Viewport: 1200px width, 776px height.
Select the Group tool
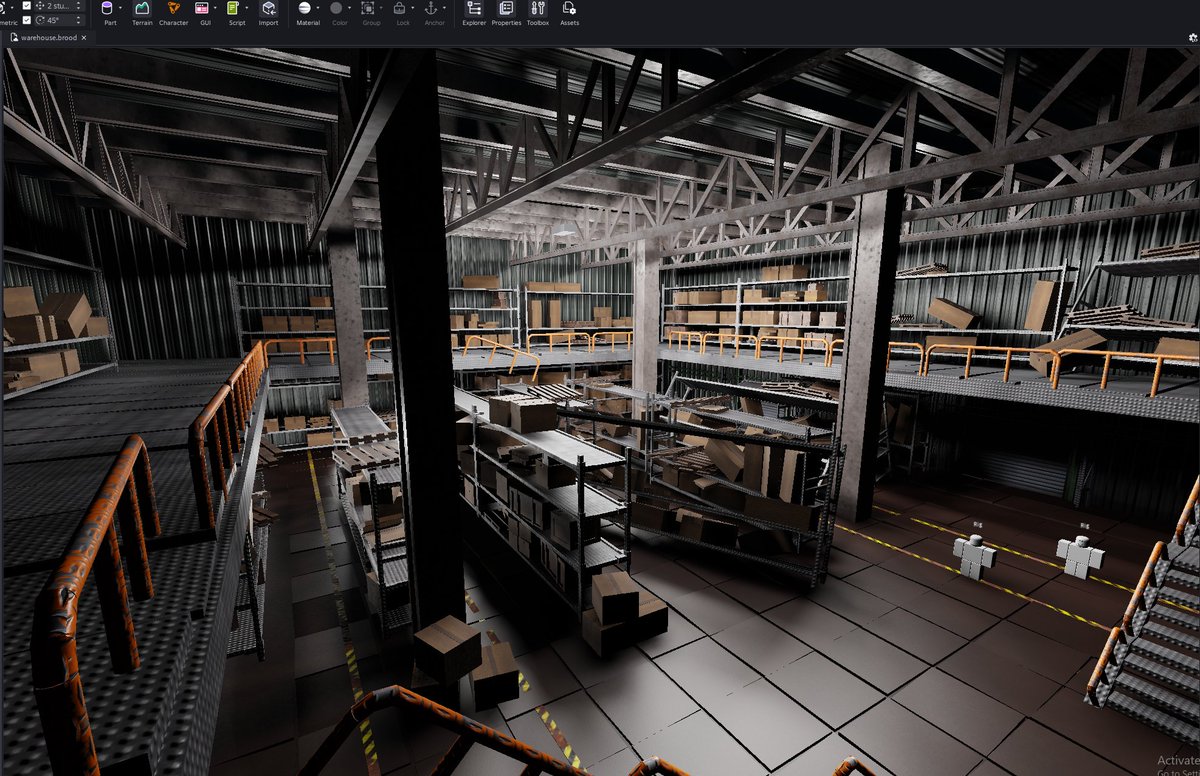coord(367,8)
